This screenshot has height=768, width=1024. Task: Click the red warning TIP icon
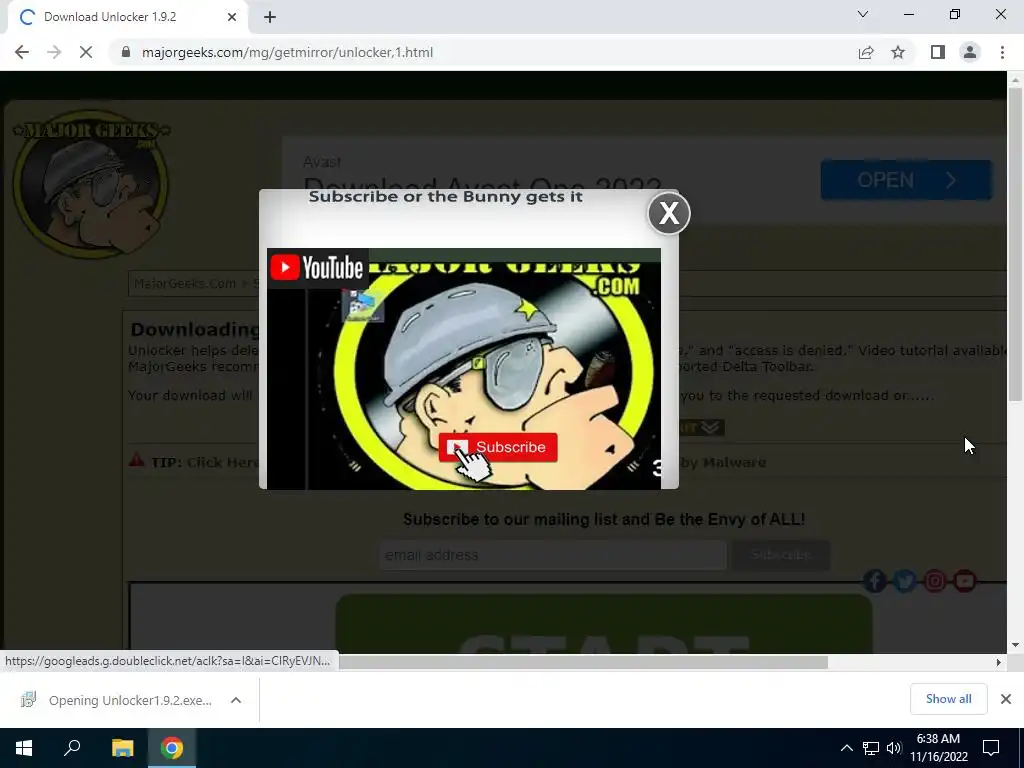(136, 460)
